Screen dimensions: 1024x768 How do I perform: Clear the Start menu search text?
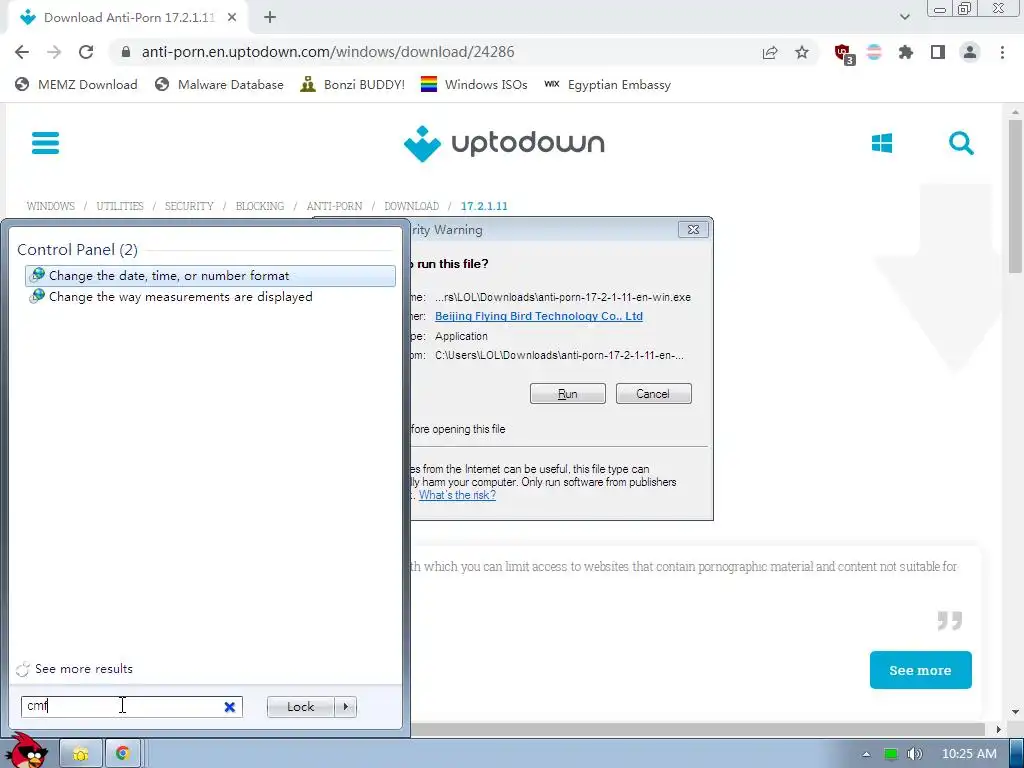(x=229, y=707)
